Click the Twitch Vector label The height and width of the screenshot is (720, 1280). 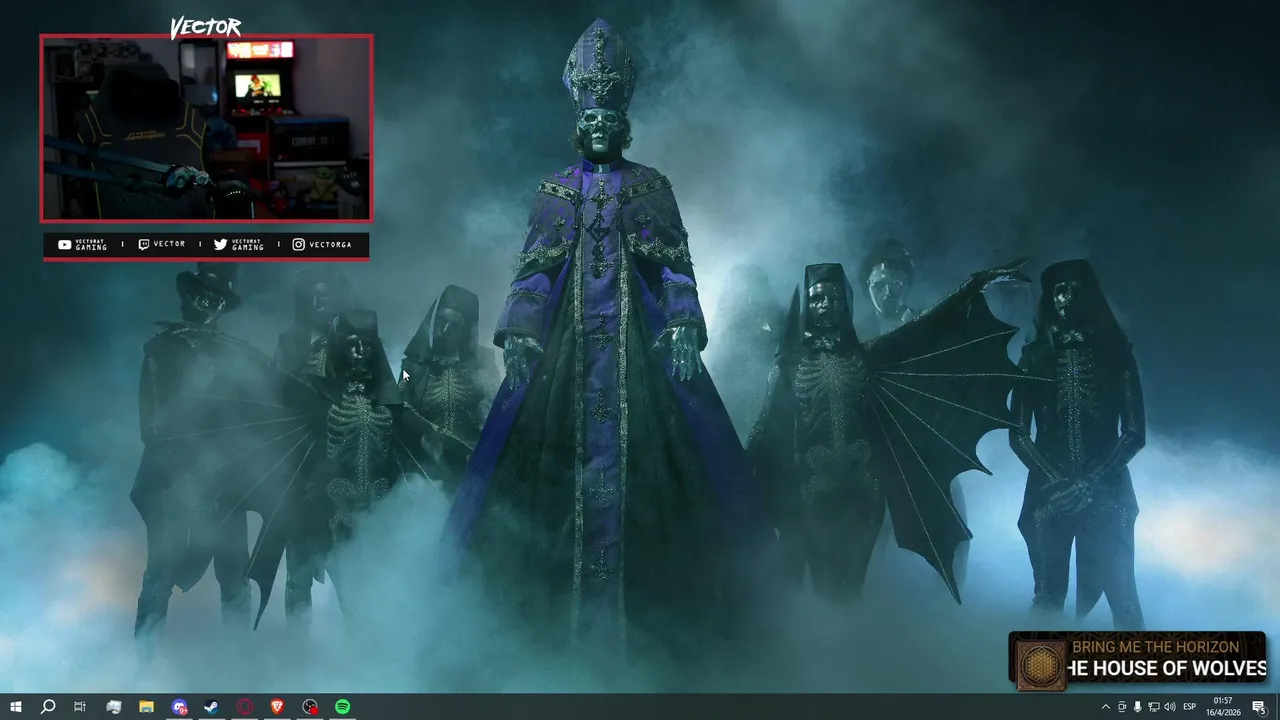click(161, 244)
